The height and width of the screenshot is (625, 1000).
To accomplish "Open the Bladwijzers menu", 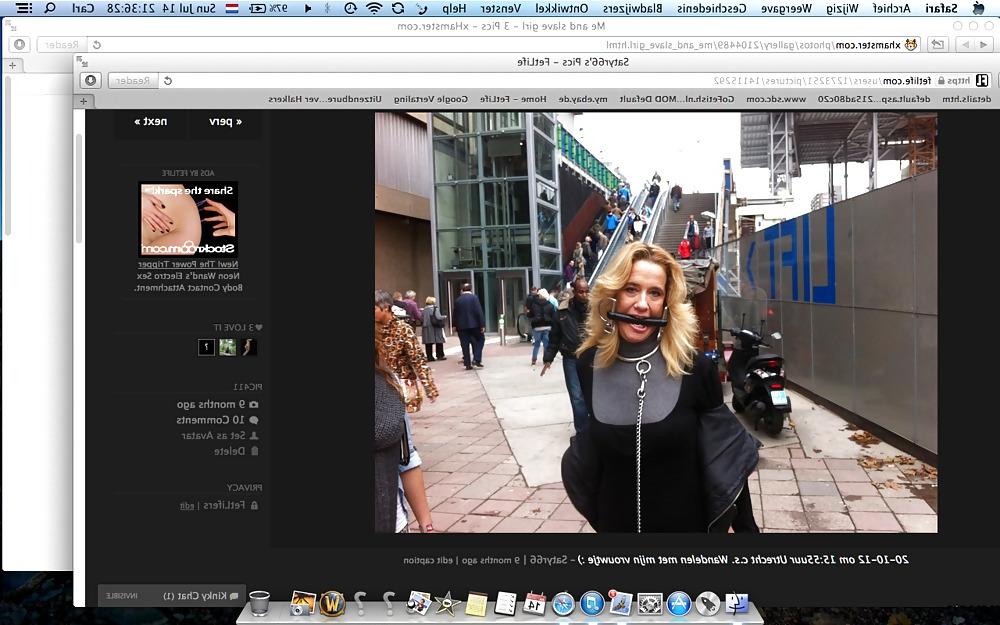I will pyautogui.click(x=633, y=8).
